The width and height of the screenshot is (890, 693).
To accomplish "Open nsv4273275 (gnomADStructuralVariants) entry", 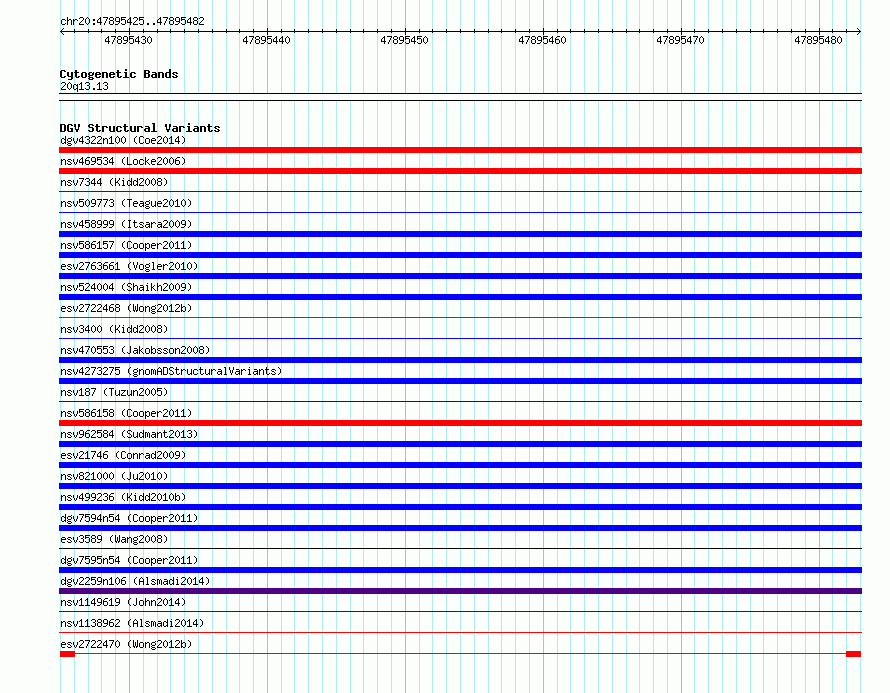I will pos(171,371).
